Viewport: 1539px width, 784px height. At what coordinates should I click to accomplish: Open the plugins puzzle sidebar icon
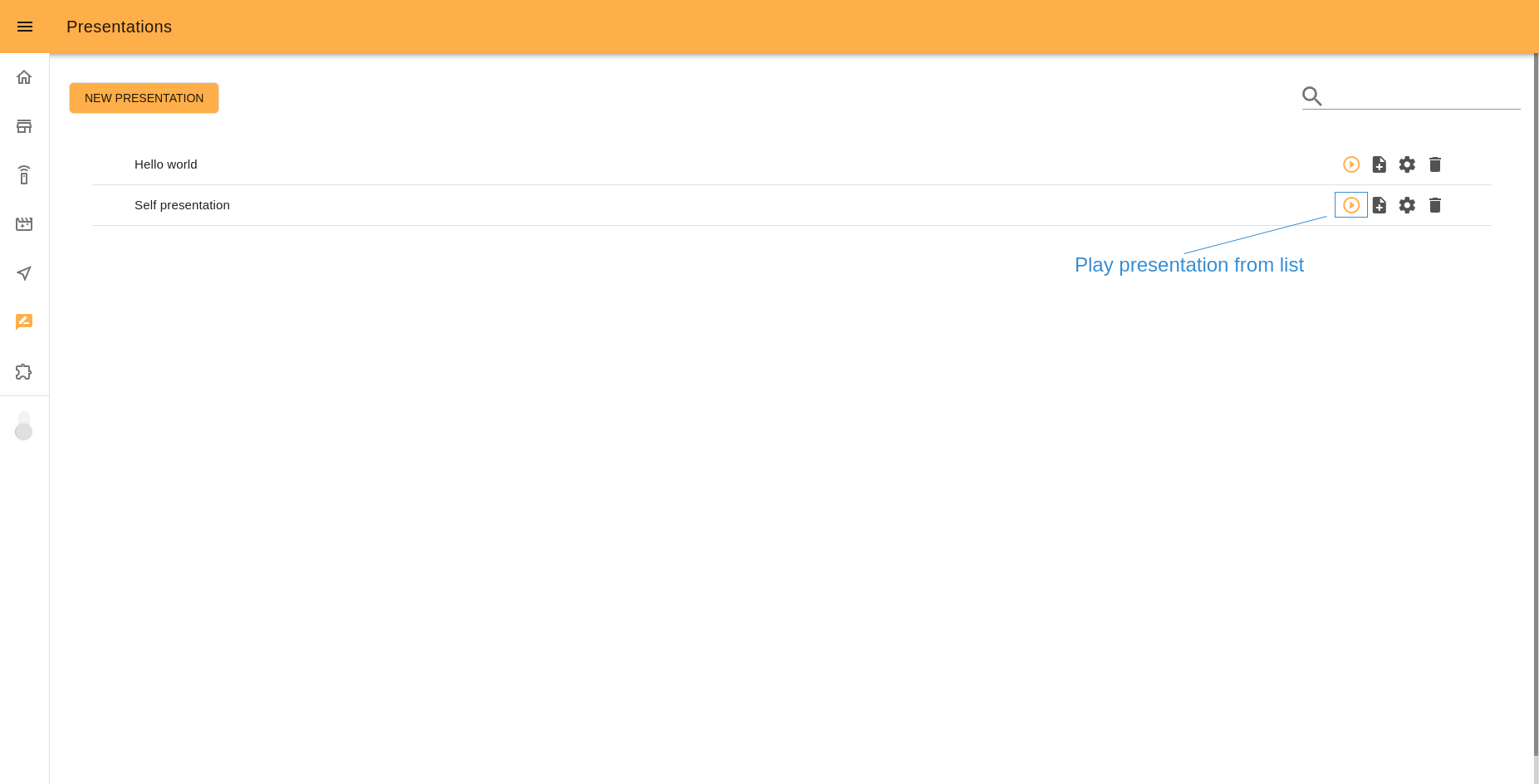tap(24, 371)
